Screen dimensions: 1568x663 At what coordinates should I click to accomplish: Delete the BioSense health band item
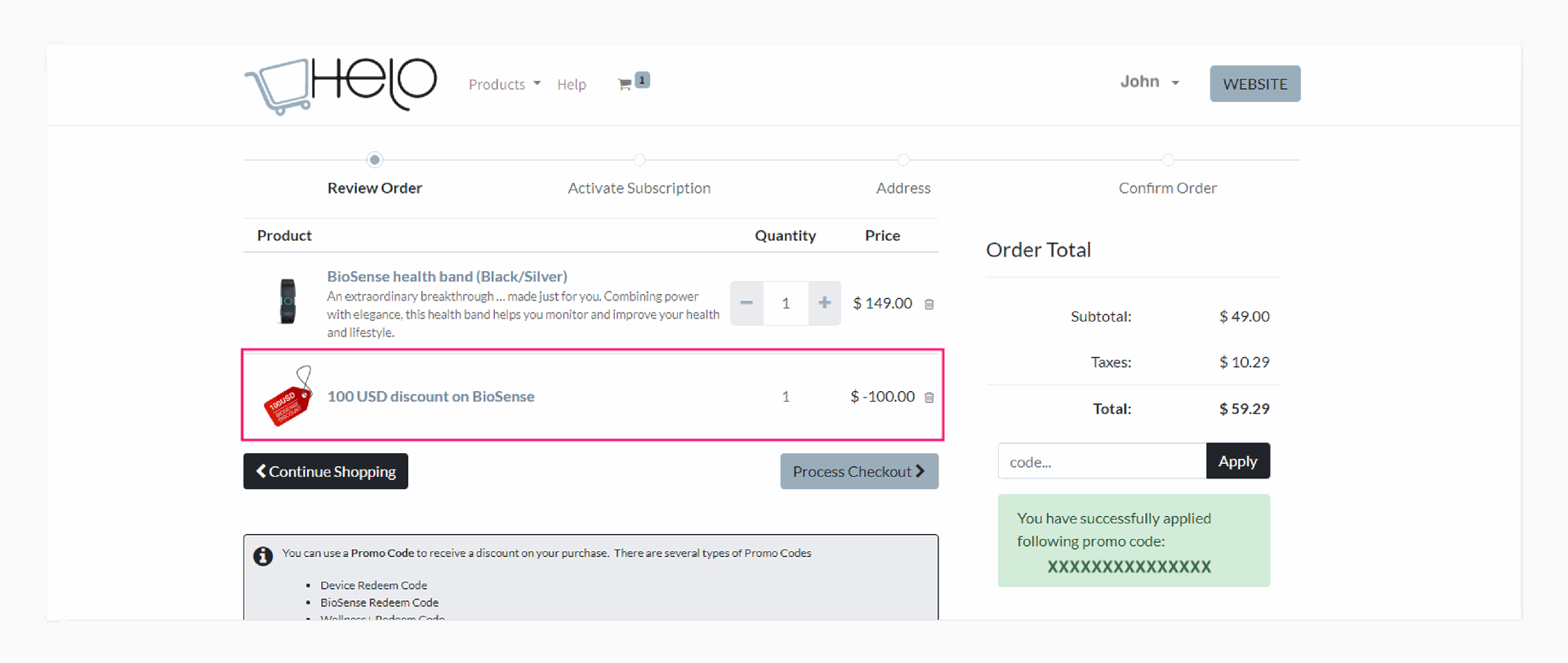click(x=929, y=303)
